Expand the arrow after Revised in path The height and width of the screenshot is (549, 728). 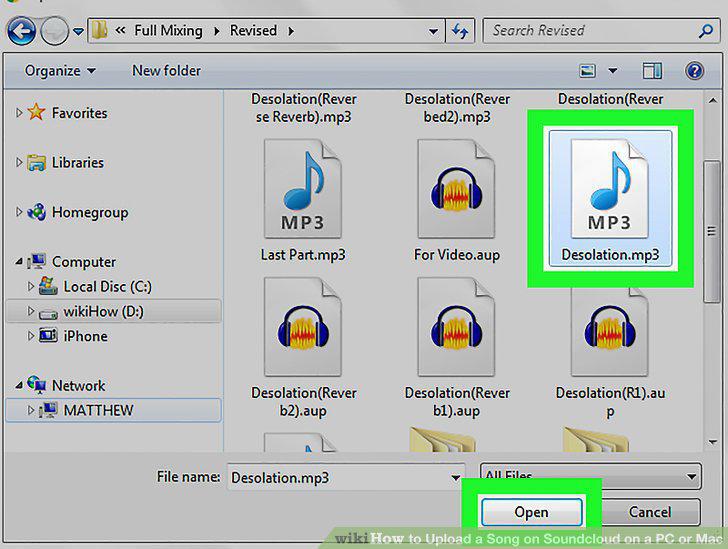[291, 31]
